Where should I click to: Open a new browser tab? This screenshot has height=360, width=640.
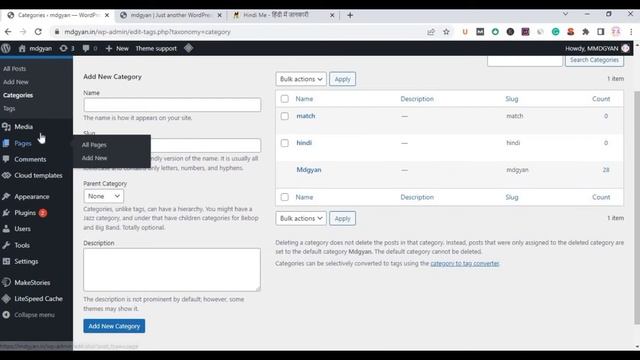pos(350,15)
